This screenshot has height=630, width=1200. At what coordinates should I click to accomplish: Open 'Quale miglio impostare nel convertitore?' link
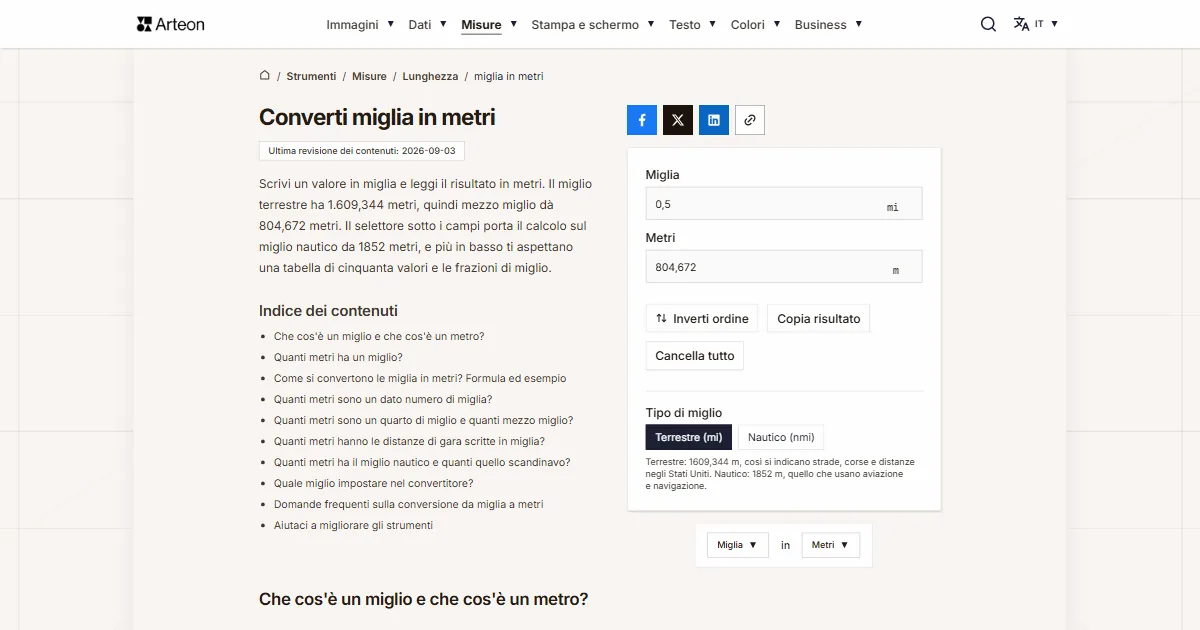coord(374,483)
